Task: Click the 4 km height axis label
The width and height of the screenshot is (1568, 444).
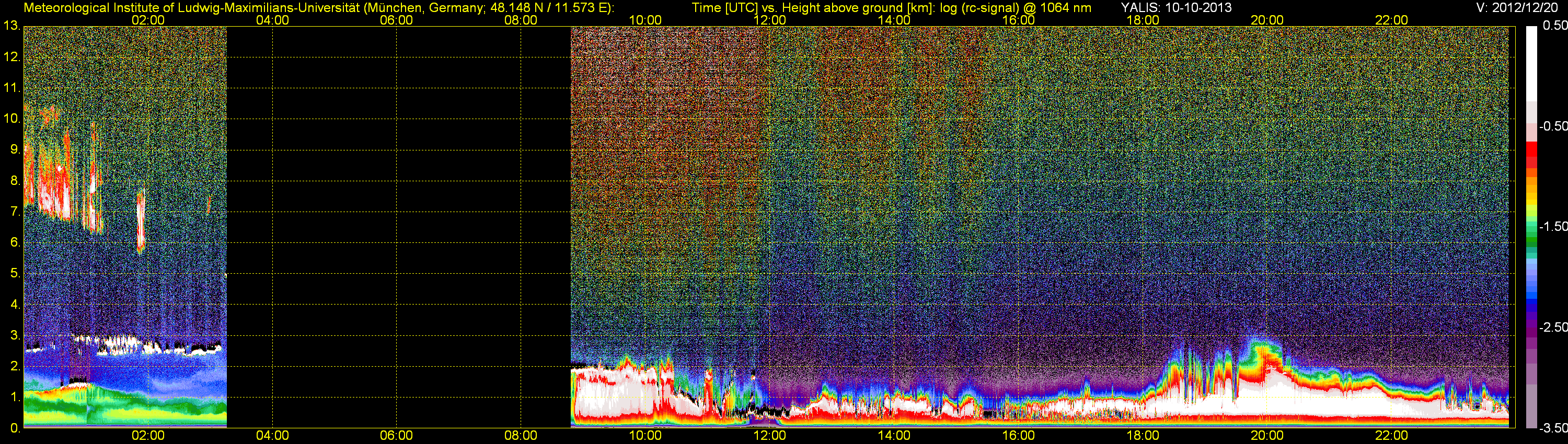Action: [x=15, y=304]
